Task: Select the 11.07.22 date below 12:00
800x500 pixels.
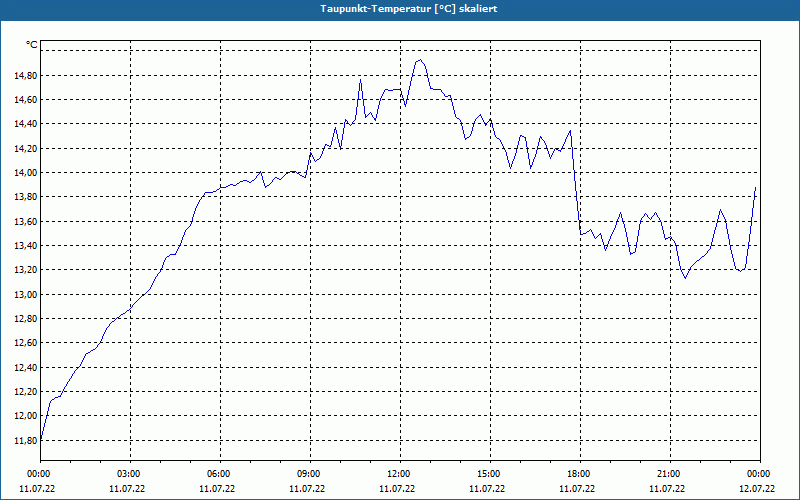Action: pyautogui.click(x=397, y=489)
